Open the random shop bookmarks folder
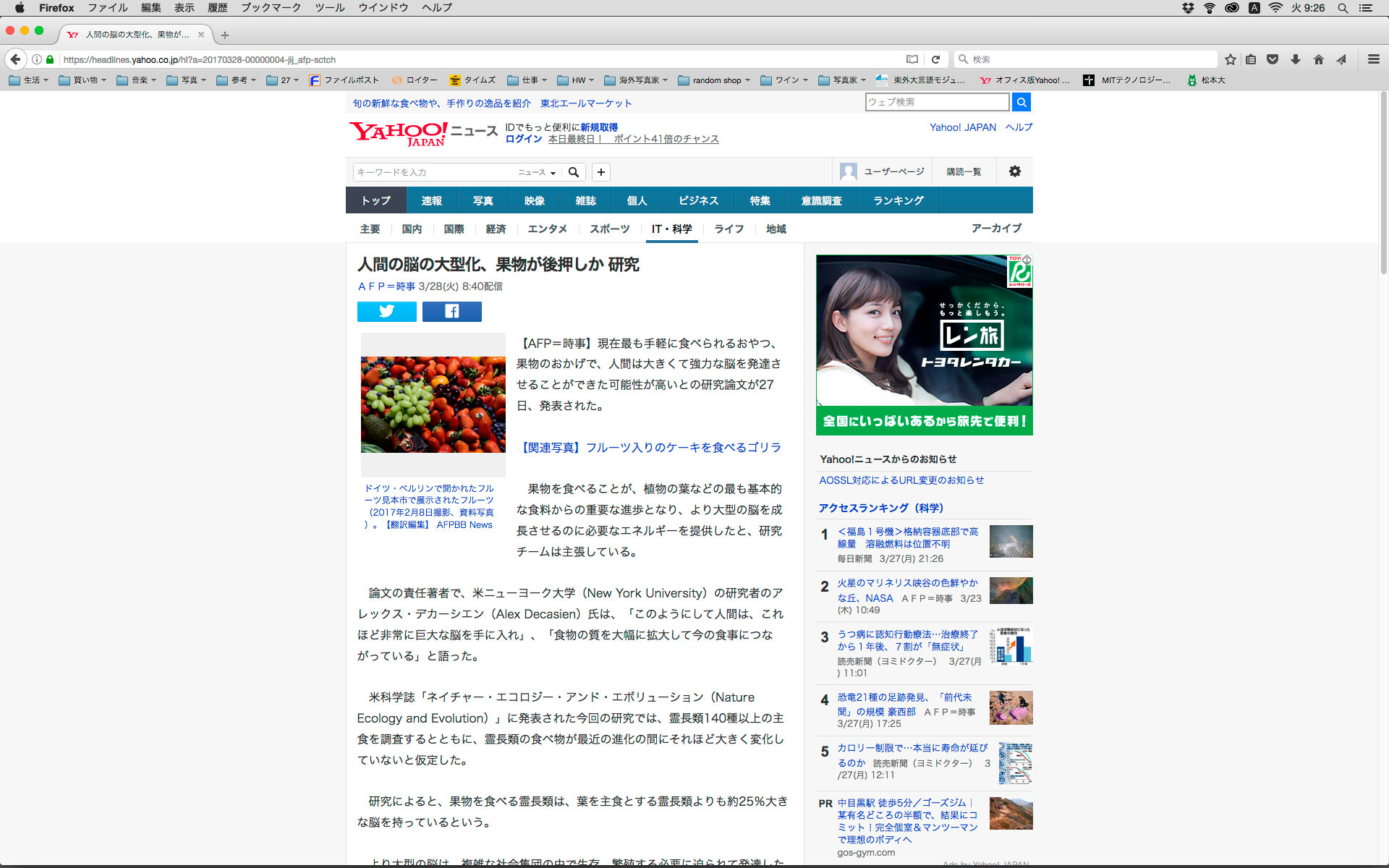The width and height of the screenshot is (1389, 868). [x=714, y=80]
